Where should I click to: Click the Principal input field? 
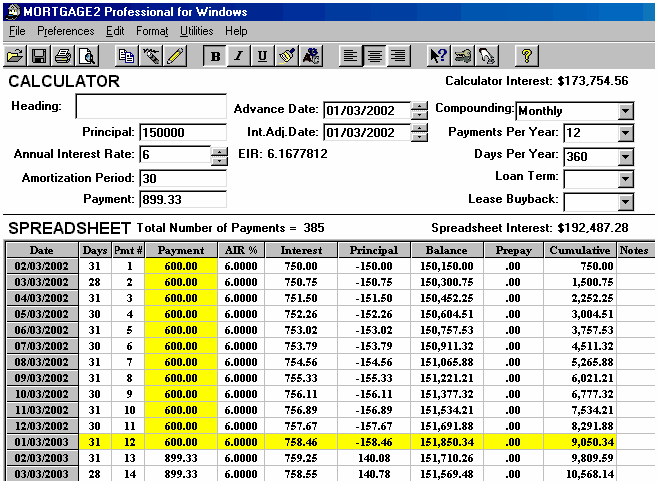coord(182,133)
